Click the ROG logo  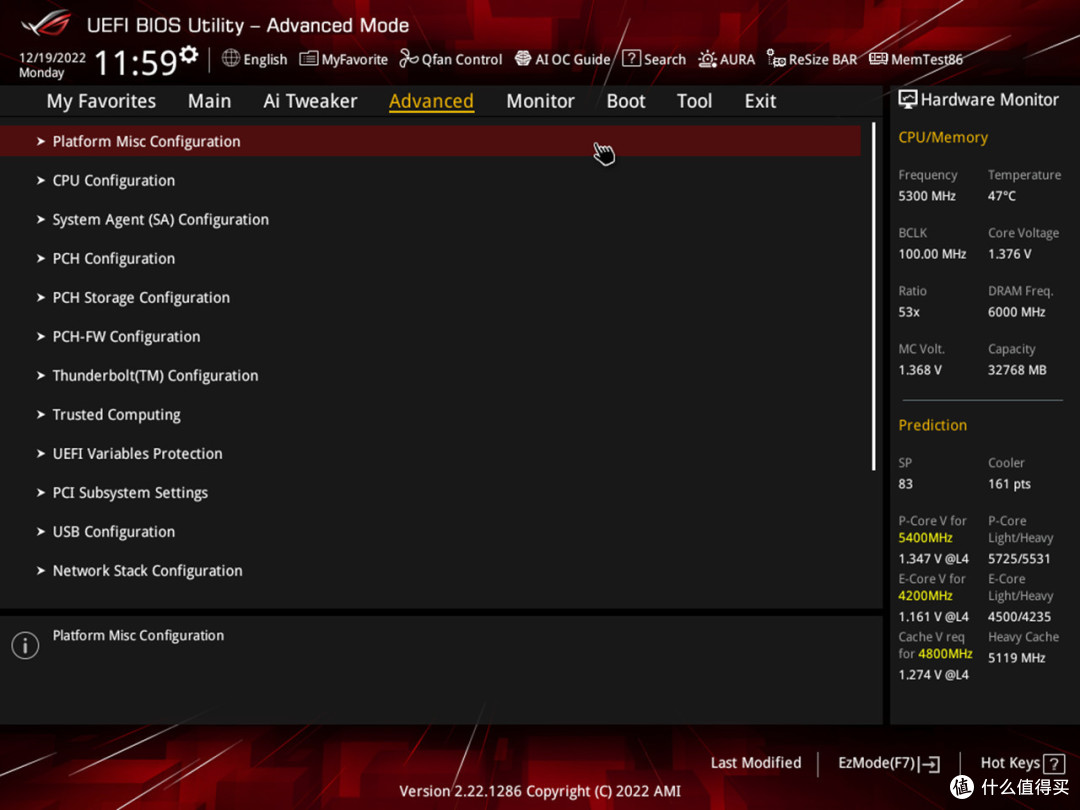point(45,24)
